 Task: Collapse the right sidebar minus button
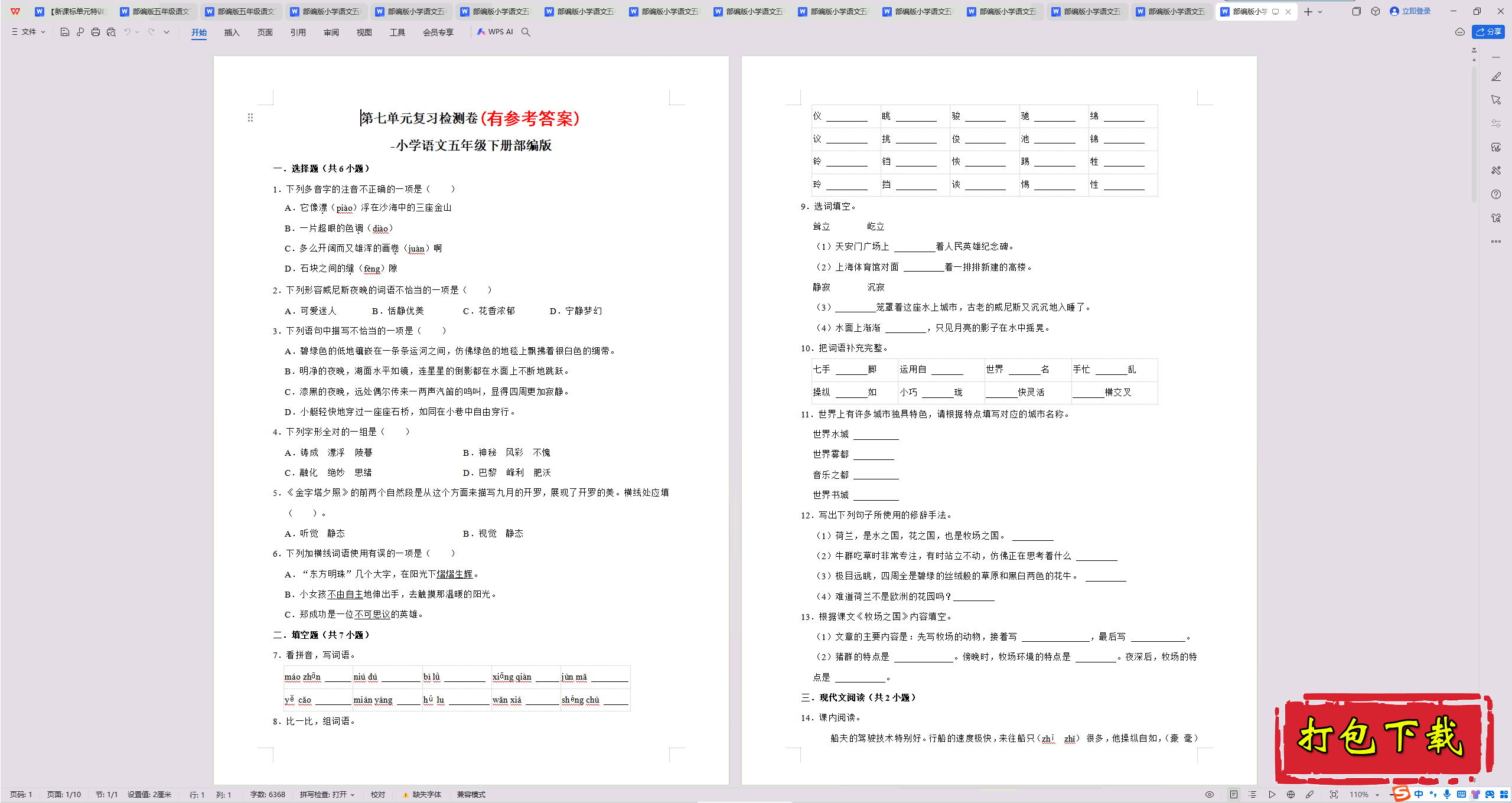tap(1496, 57)
